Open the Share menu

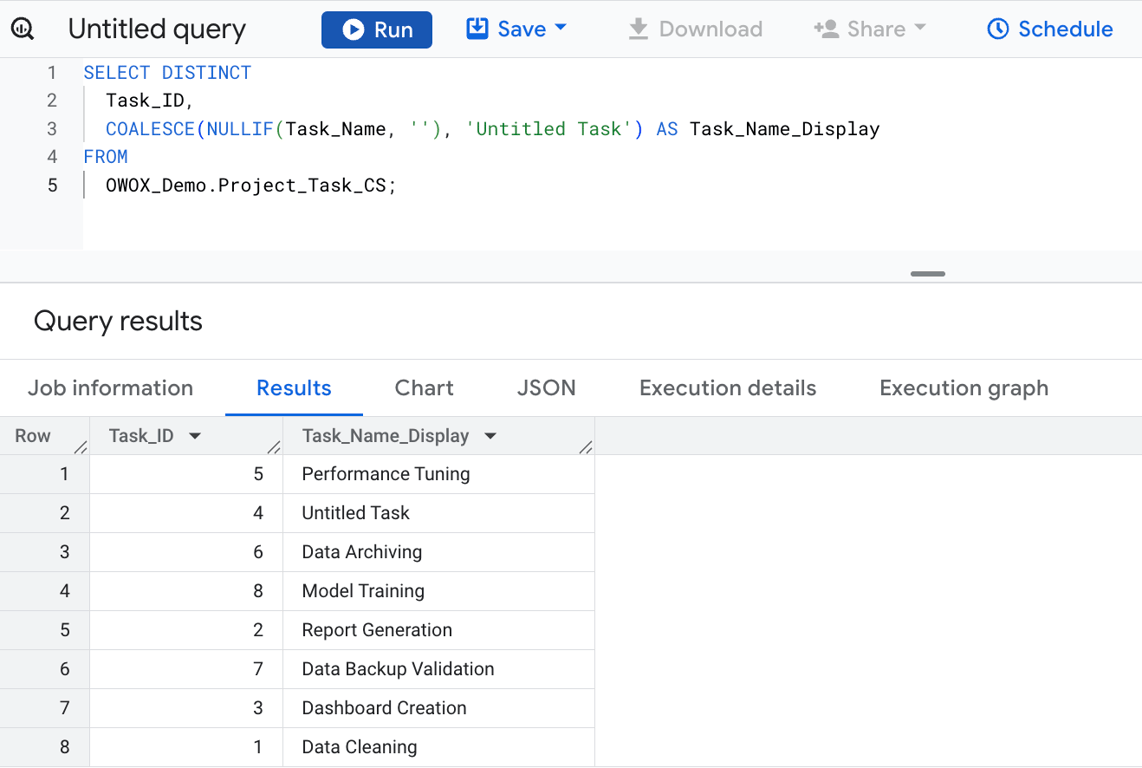point(870,29)
